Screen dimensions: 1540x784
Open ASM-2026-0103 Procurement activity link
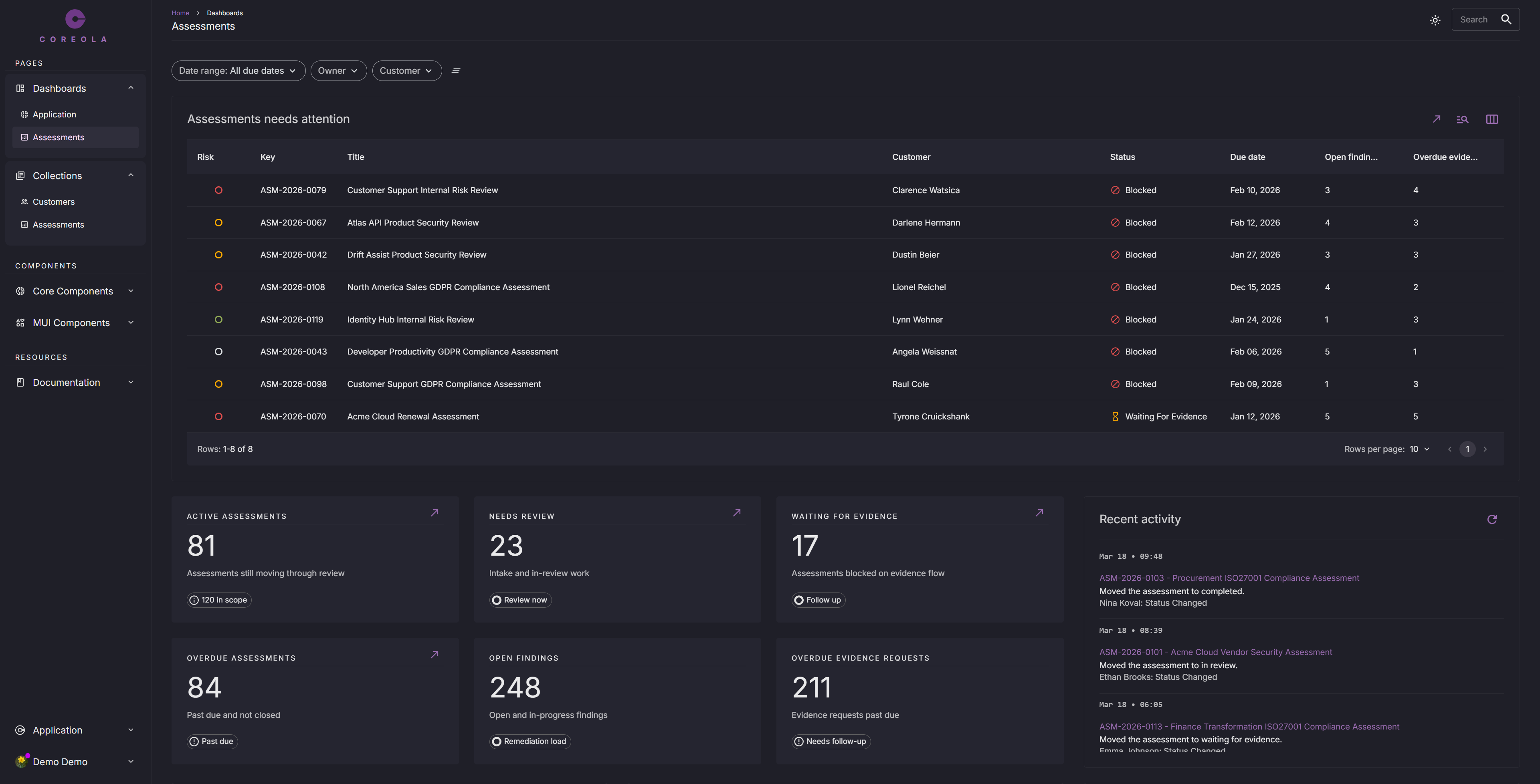pos(1229,578)
